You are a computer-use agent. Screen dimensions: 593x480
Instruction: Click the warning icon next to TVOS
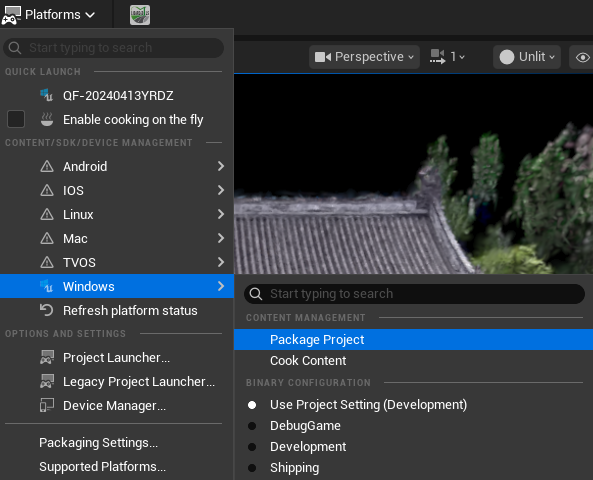tap(47, 262)
